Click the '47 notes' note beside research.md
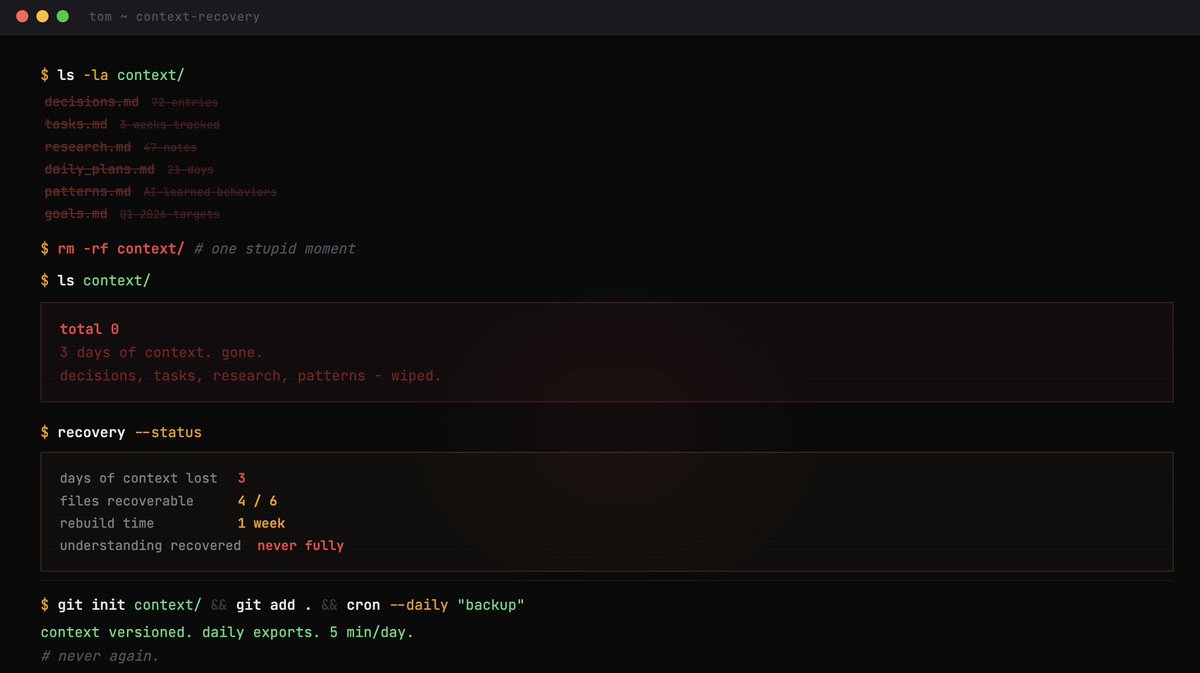The width and height of the screenshot is (1200, 673). (x=170, y=147)
